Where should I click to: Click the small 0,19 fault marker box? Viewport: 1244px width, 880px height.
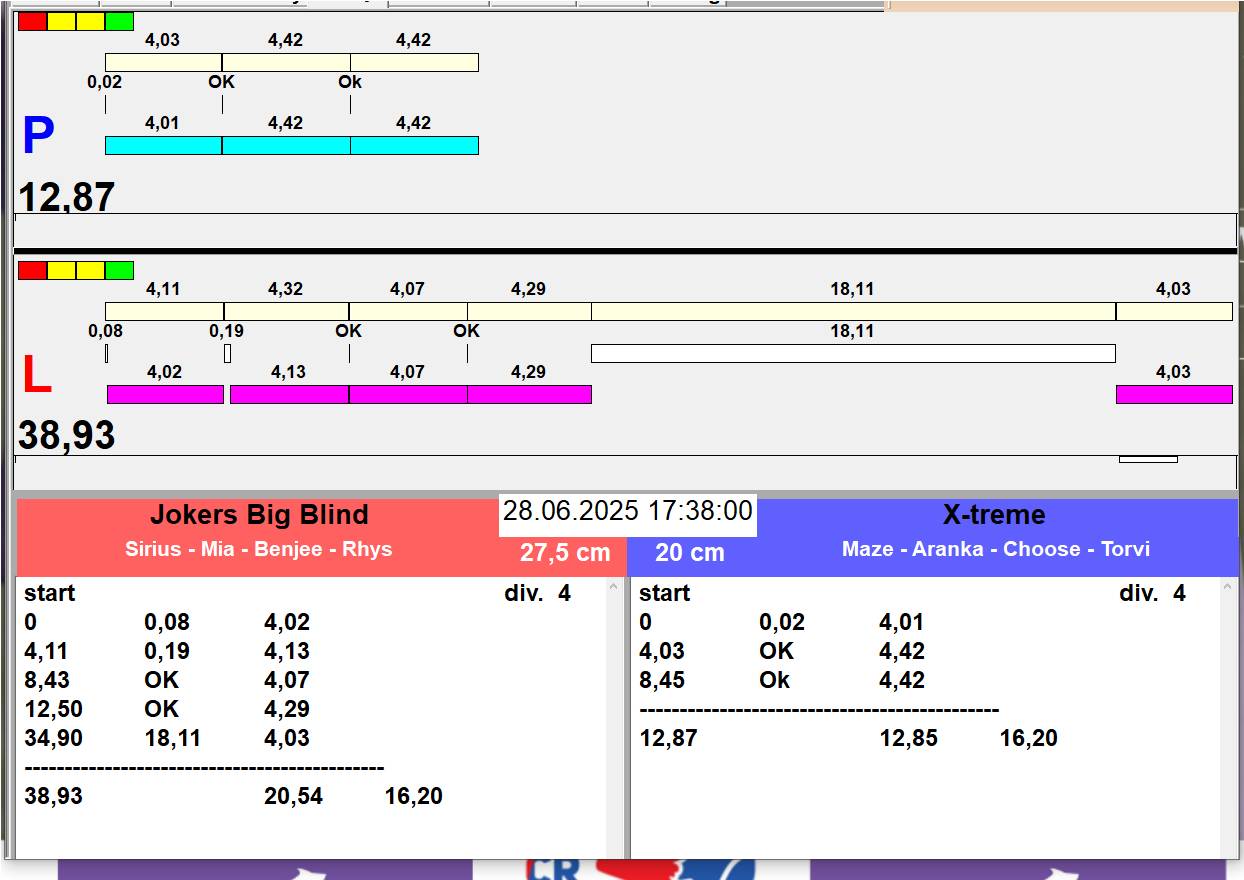tap(227, 353)
